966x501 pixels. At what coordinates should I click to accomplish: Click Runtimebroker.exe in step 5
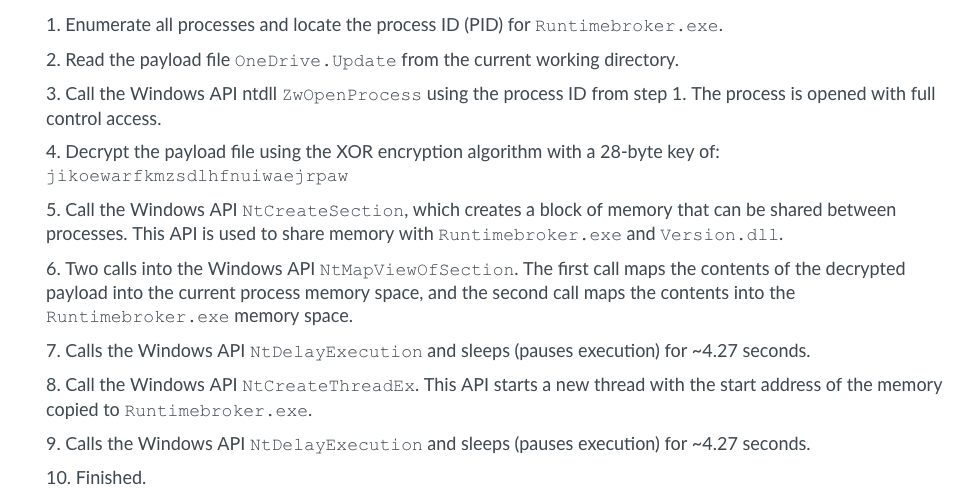(530, 235)
